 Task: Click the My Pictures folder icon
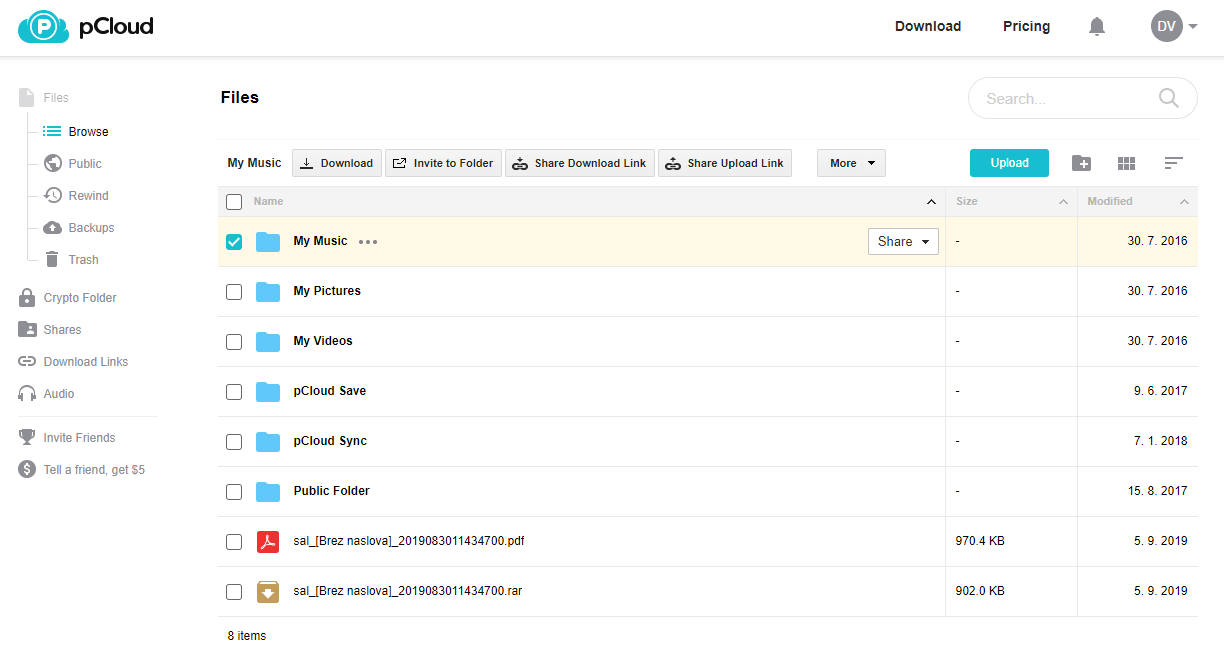coord(268,292)
